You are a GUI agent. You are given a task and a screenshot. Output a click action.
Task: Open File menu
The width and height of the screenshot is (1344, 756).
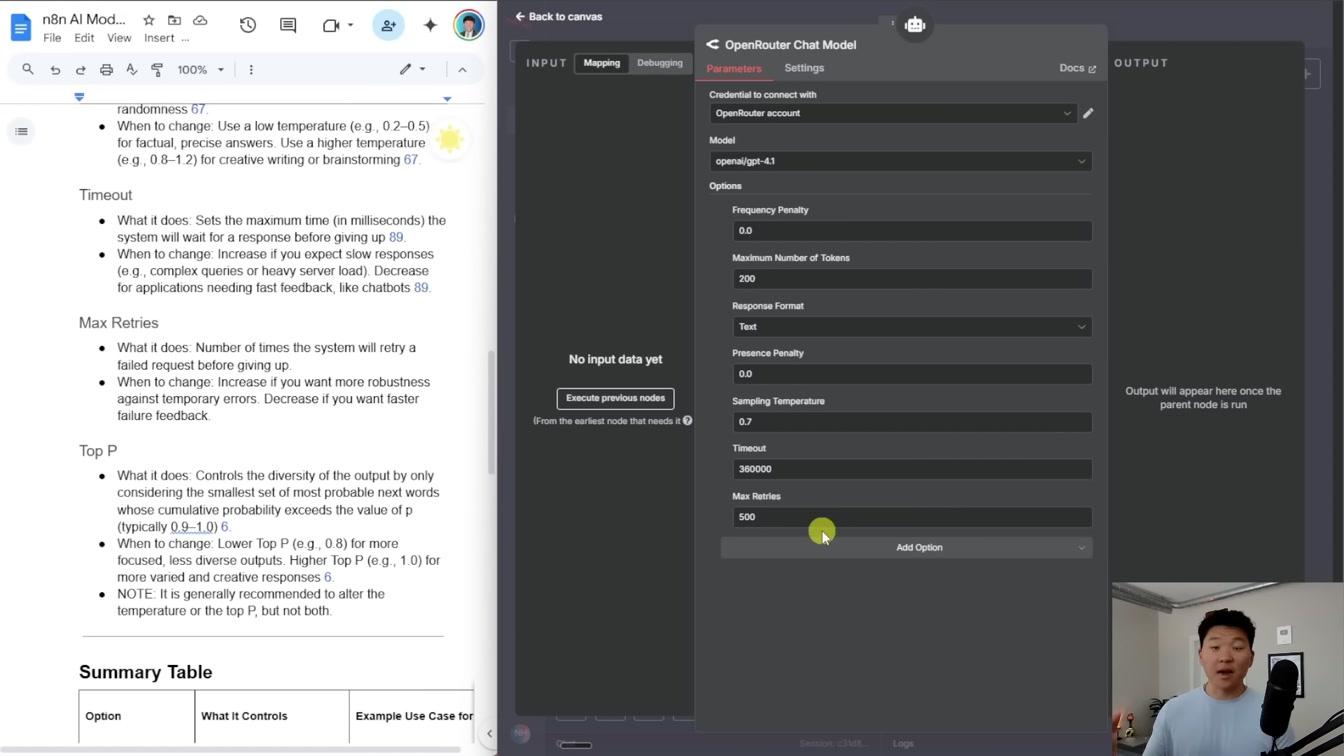point(52,38)
